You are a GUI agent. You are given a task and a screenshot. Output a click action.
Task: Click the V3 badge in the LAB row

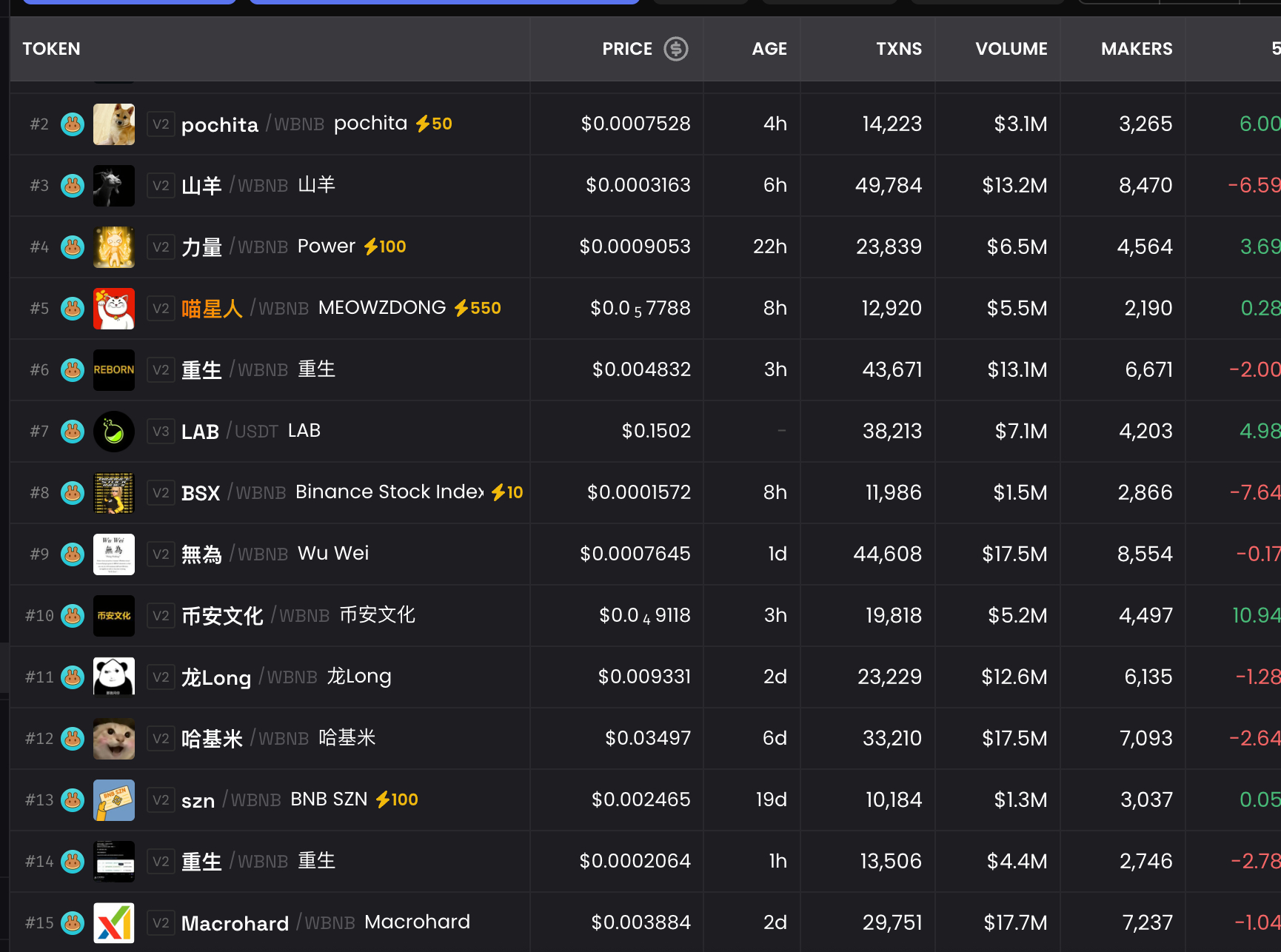point(161,431)
